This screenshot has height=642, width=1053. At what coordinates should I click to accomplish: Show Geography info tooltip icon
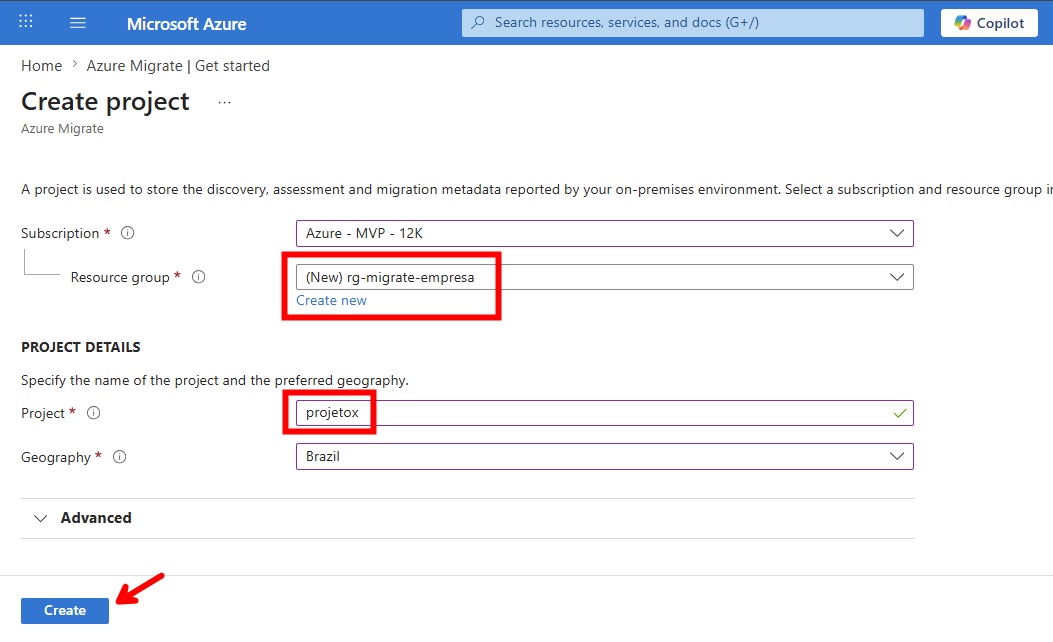(120, 457)
